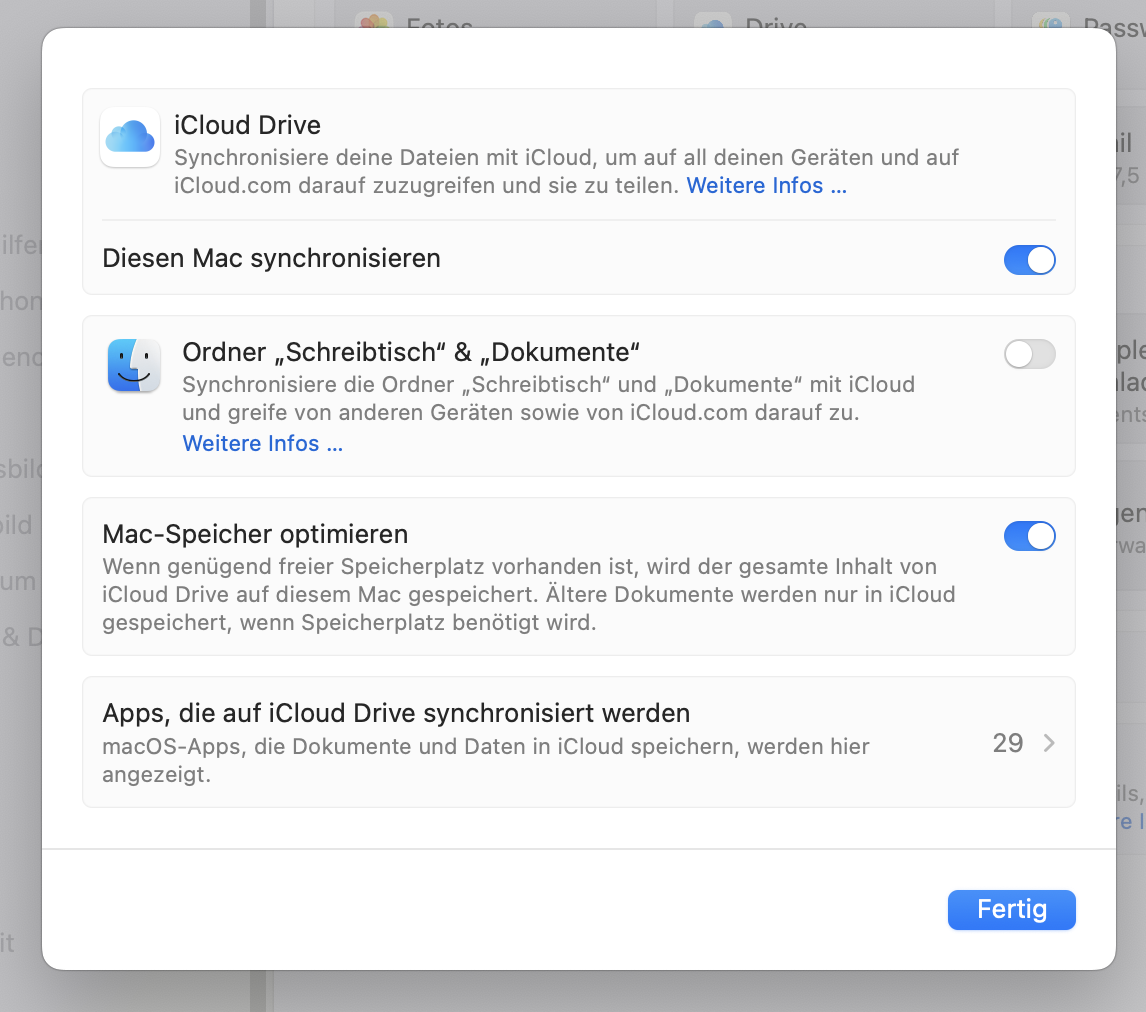The width and height of the screenshot is (1146, 1012).
Task: Enable the Schreibtisch & Dokumente folder sync switch
Action: pos(1029,354)
